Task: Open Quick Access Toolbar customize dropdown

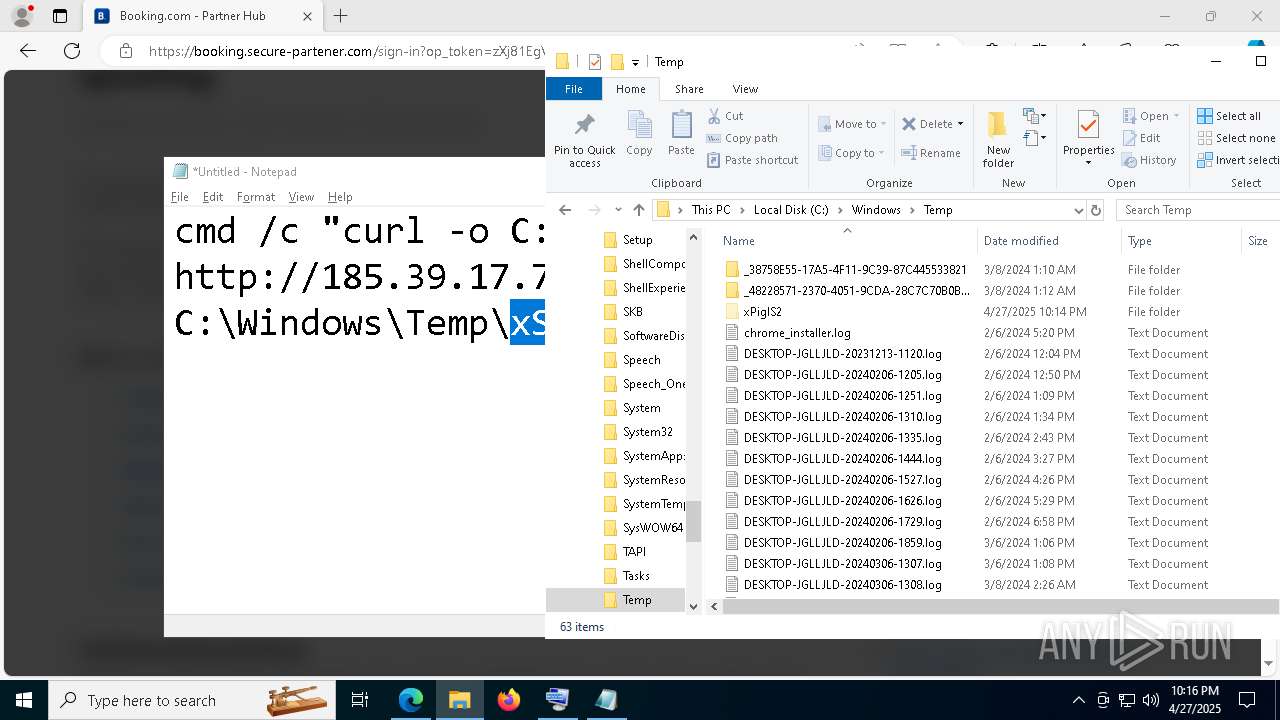Action: (x=635, y=62)
